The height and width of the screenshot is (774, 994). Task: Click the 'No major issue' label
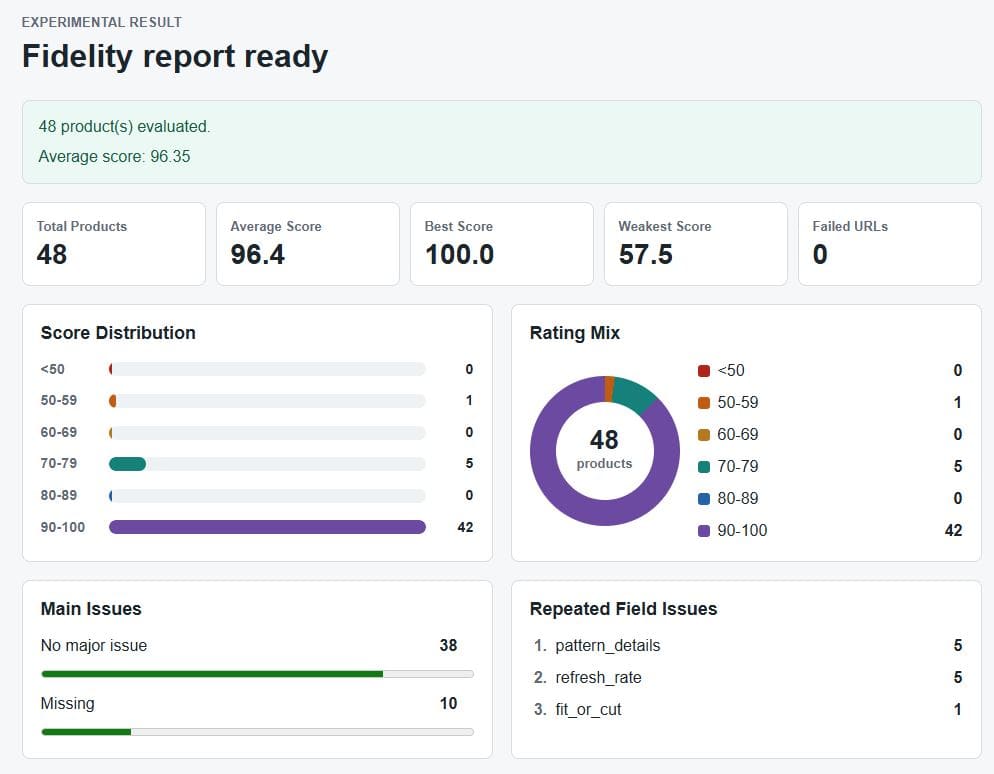(x=94, y=646)
